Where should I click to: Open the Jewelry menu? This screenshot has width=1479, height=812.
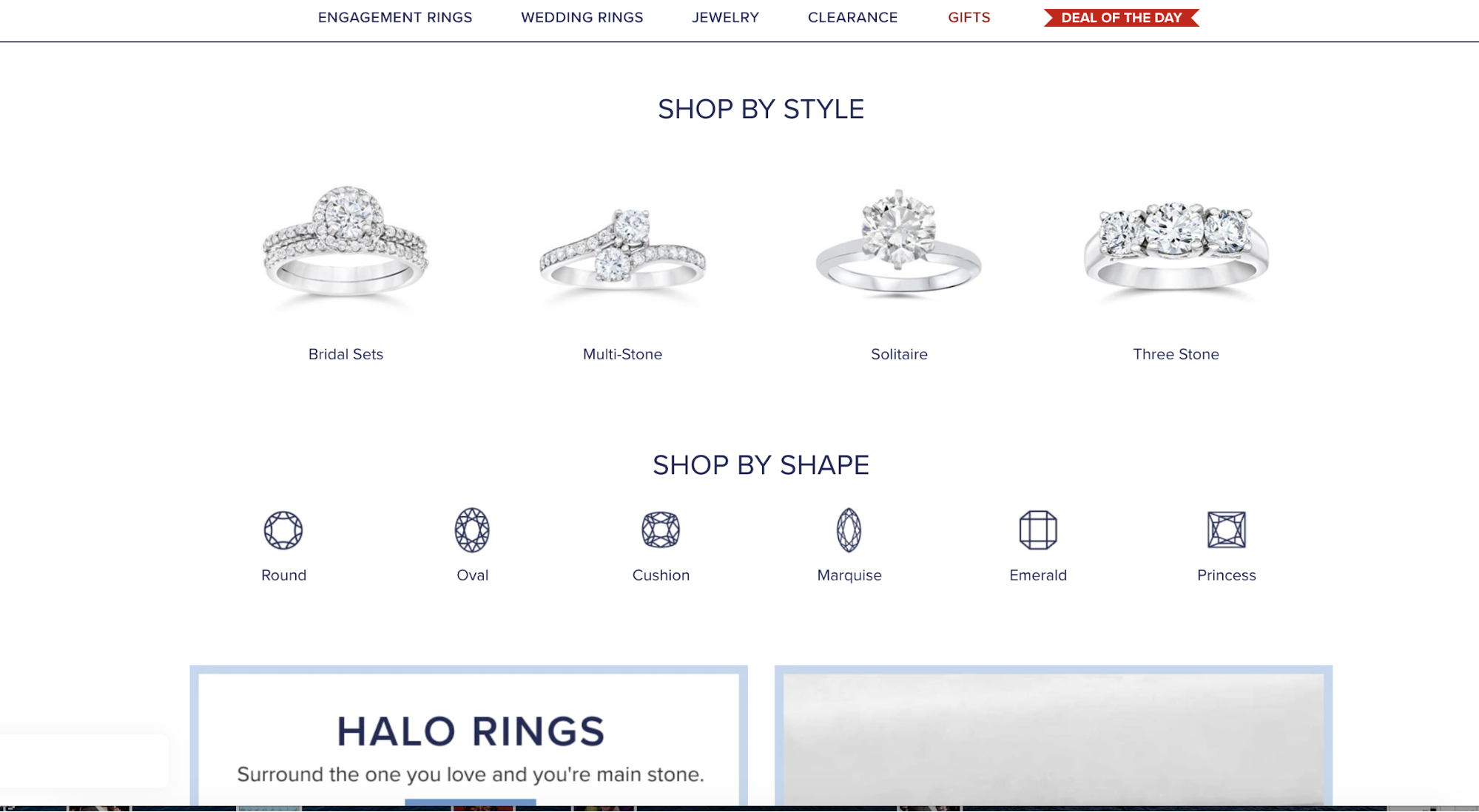725,18
